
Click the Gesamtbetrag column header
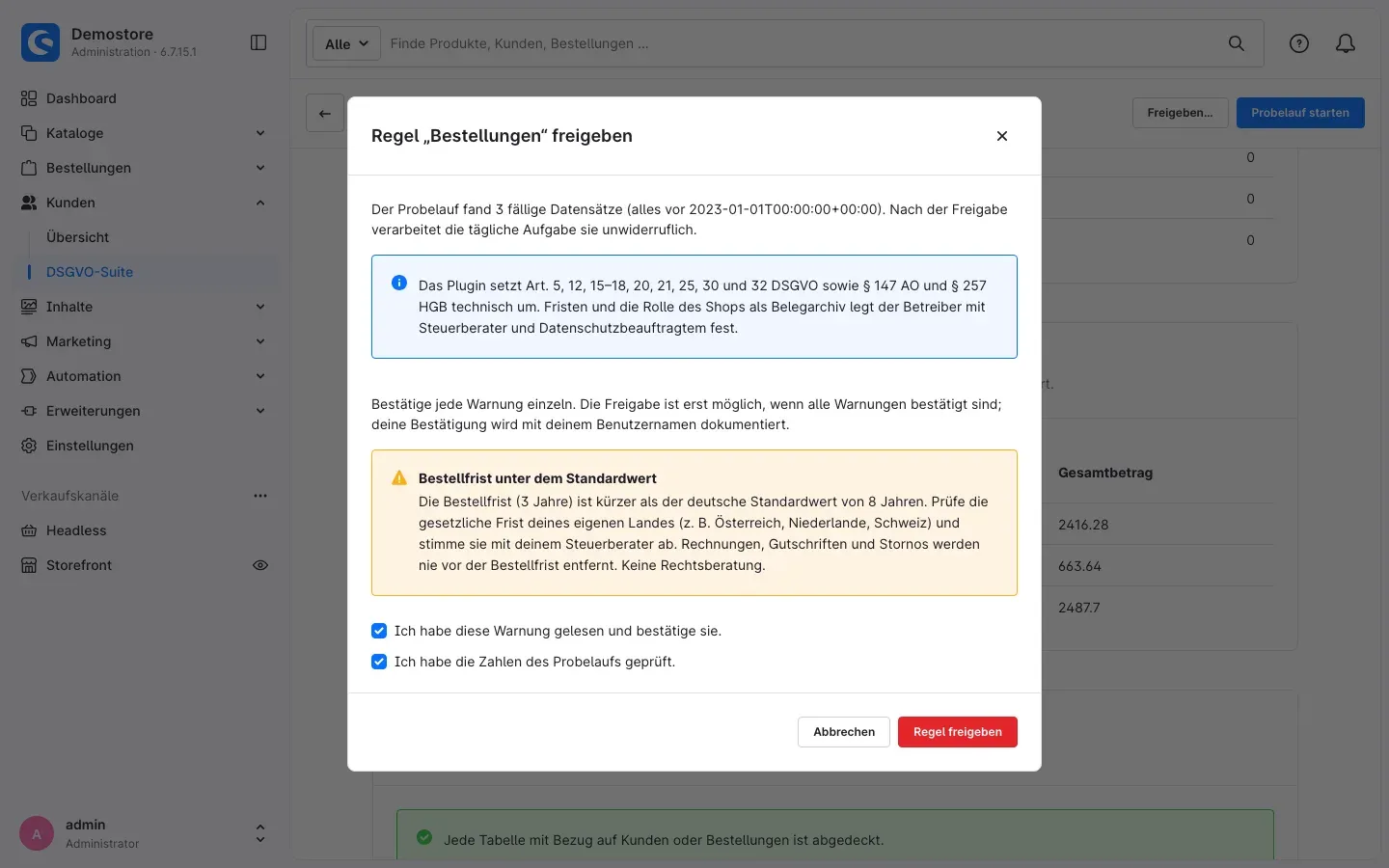pos(1105,473)
